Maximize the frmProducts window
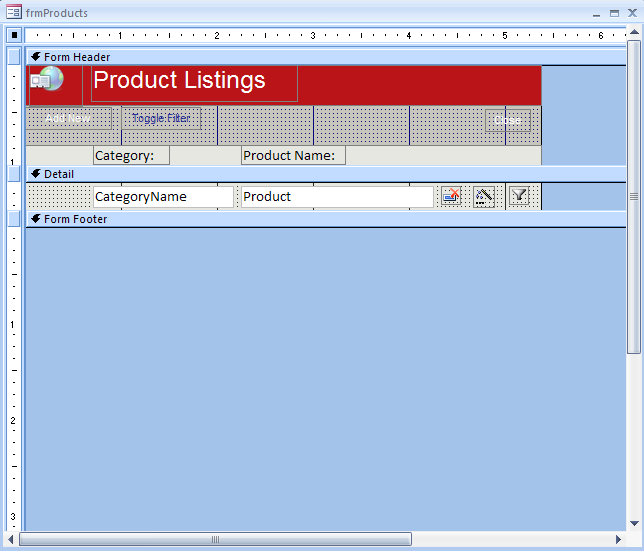Viewport: 644px width, 551px height. 614,14
